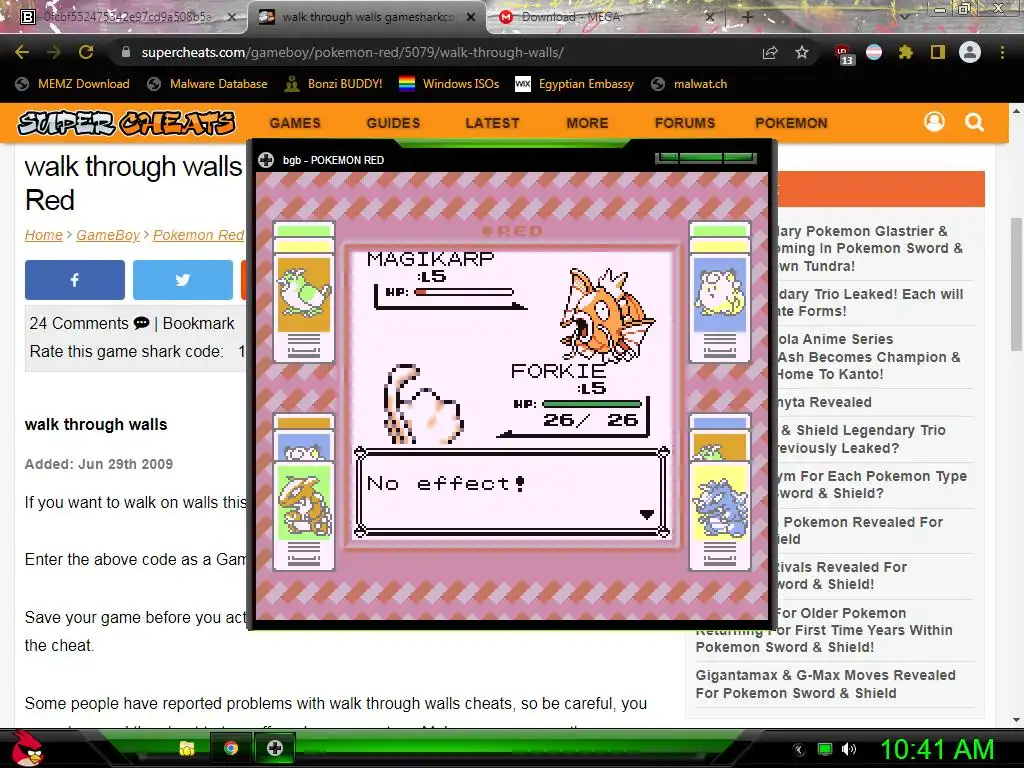
Task: Close the walk through walls tab
Action: [471, 17]
